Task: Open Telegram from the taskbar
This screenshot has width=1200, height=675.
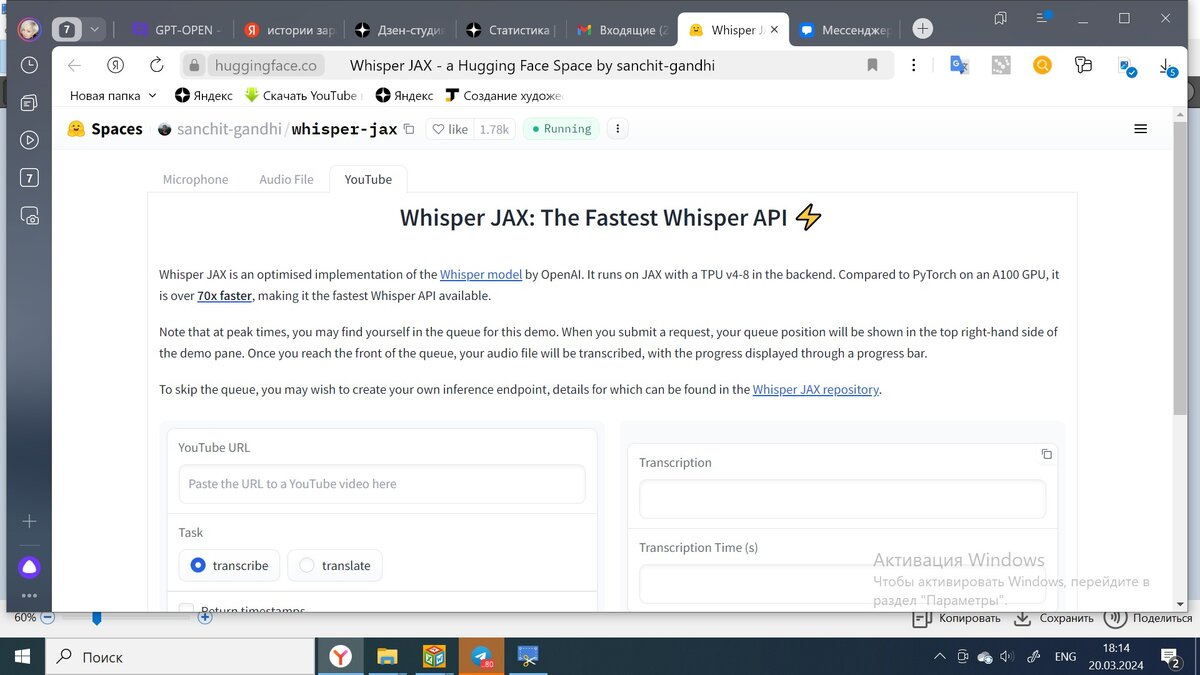Action: [483, 656]
